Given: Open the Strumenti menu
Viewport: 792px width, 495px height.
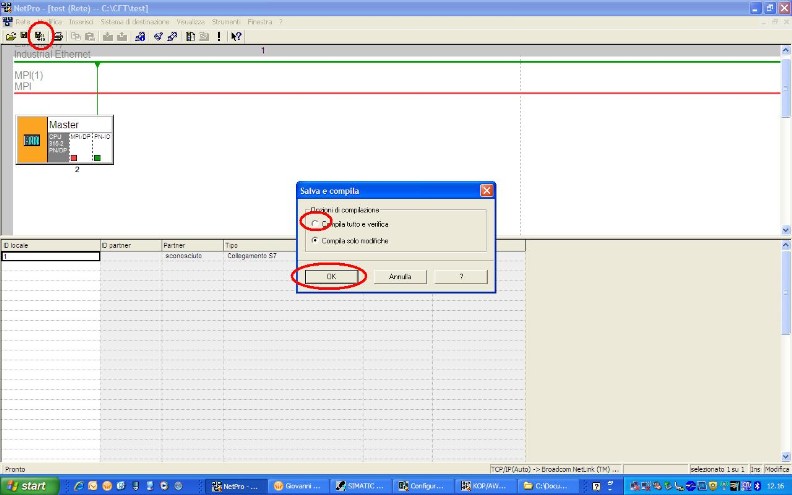Looking at the screenshot, I should [x=226, y=22].
